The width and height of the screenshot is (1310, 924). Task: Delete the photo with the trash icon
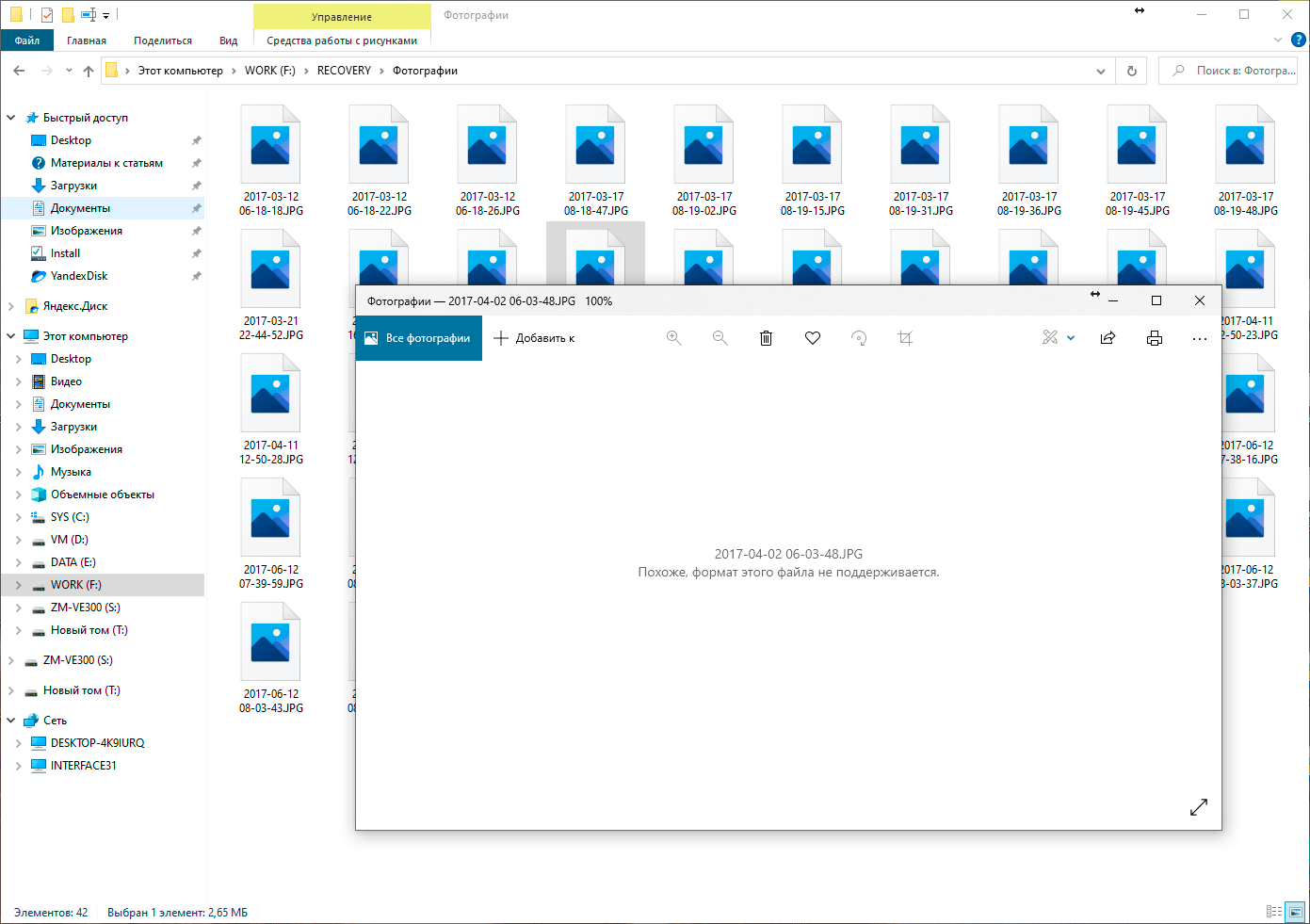(767, 338)
